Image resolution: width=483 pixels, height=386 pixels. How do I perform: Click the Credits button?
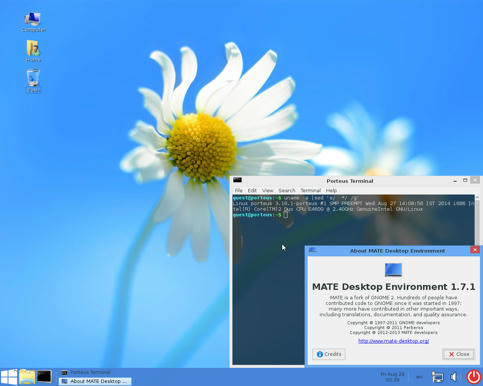329,354
